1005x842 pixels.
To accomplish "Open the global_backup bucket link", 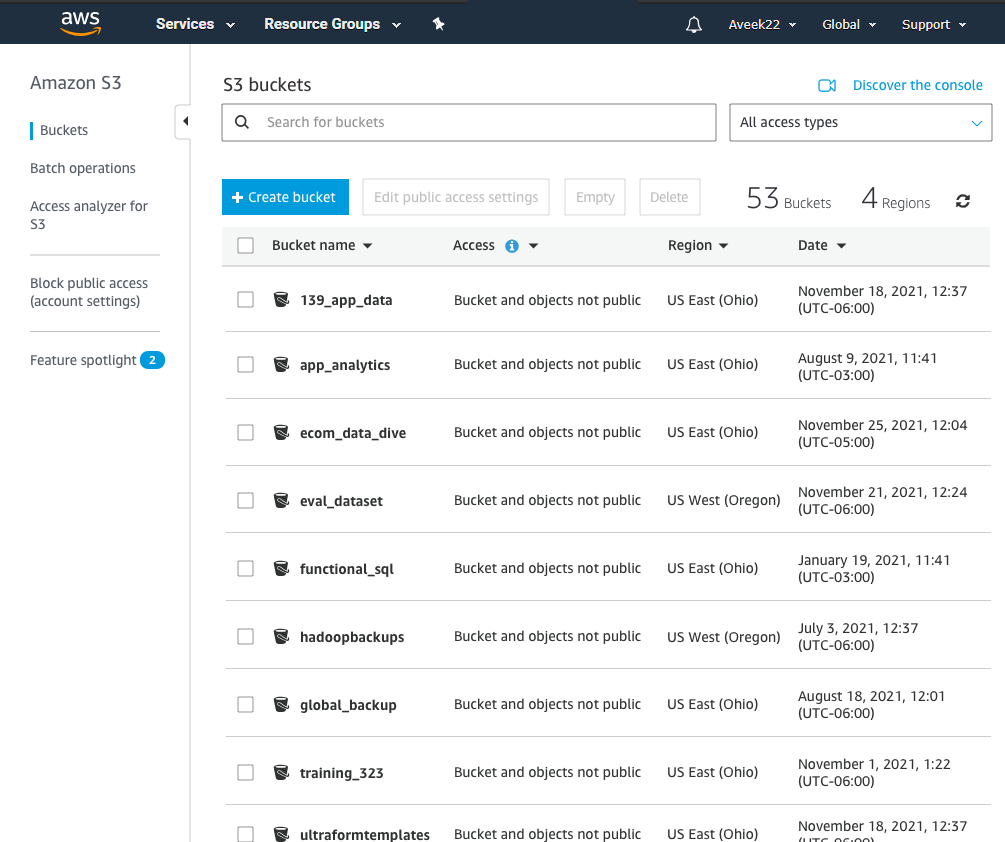I will pyautogui.click(x=348, y=705).
